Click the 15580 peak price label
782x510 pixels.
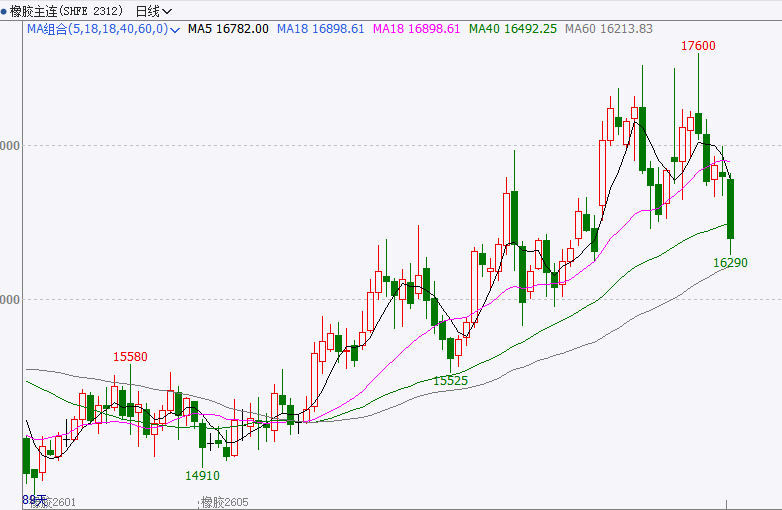pyautogui.click(x=130, y=356)
